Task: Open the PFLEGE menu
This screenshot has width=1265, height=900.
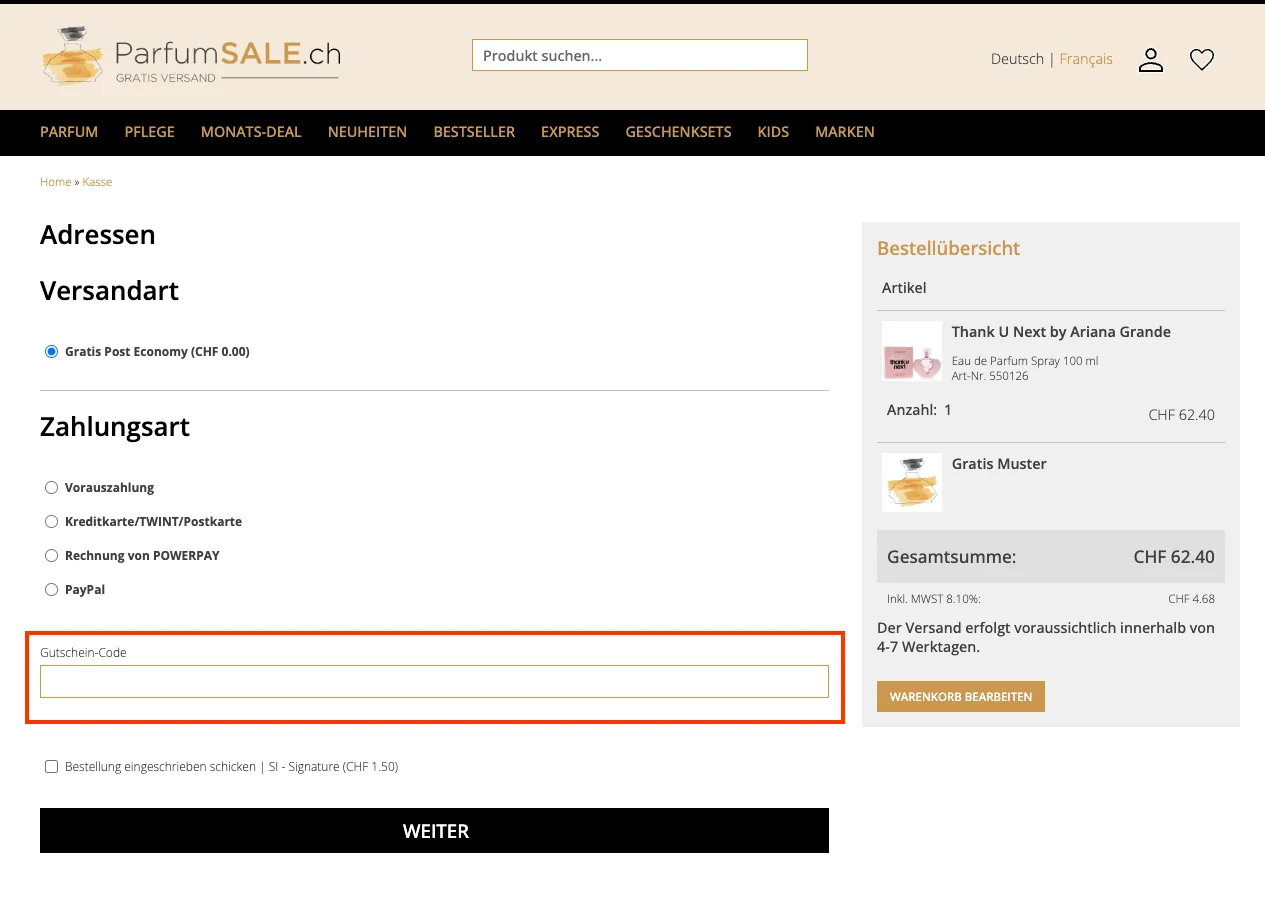Action: [150, 132]
